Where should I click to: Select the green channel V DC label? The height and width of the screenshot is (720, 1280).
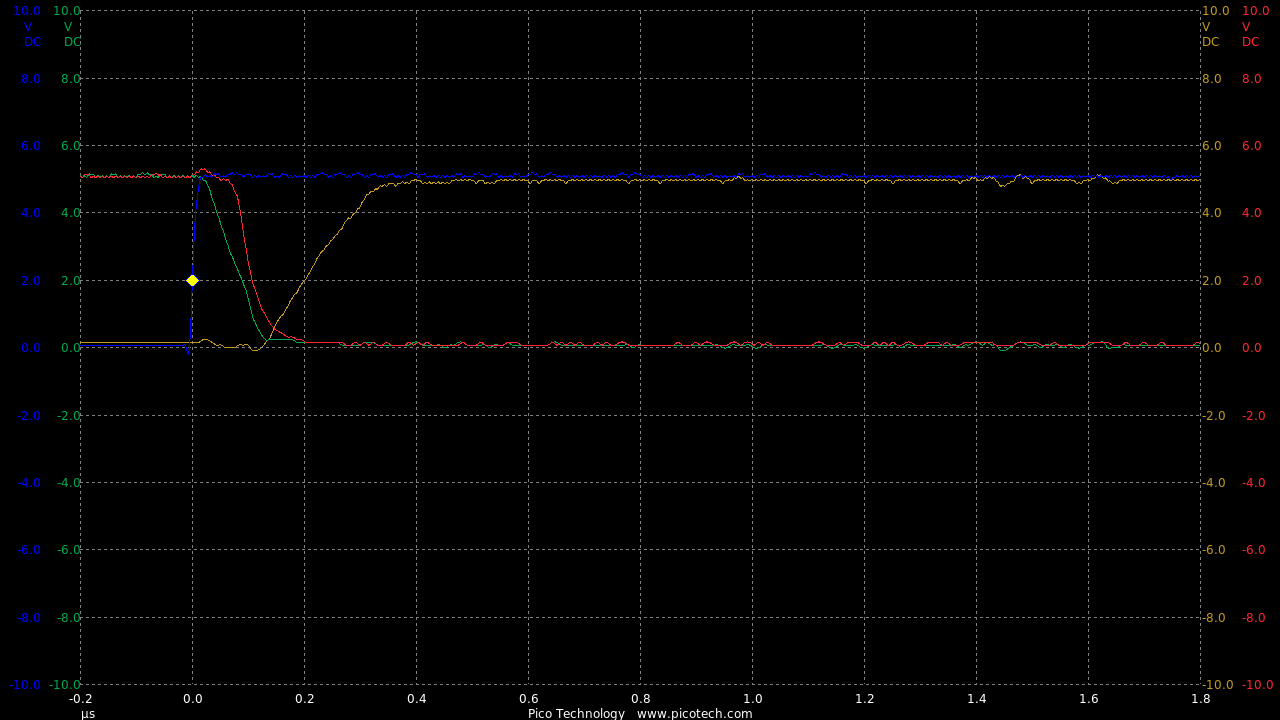(70, 34)
